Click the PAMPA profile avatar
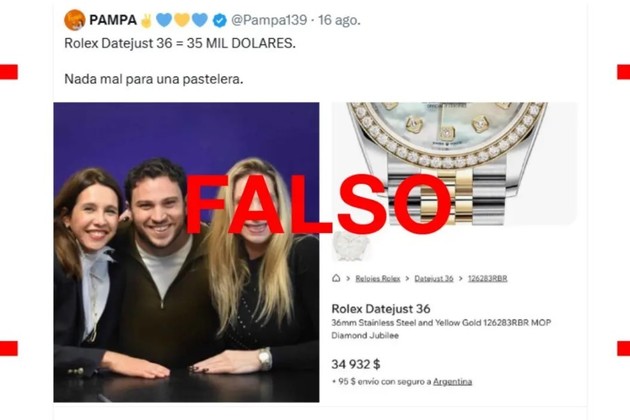 click(x=75, y=20)
